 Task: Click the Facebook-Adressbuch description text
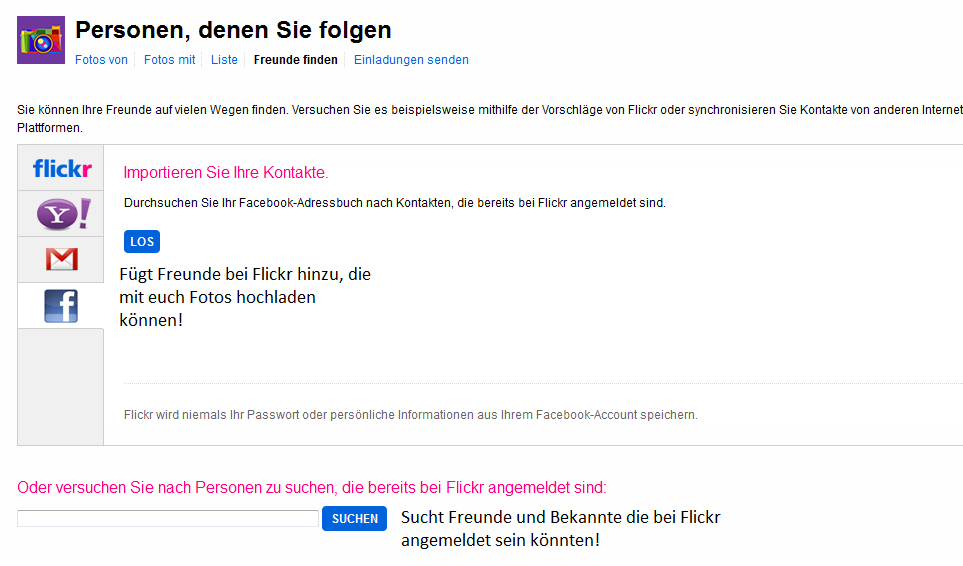coord(394,203)
